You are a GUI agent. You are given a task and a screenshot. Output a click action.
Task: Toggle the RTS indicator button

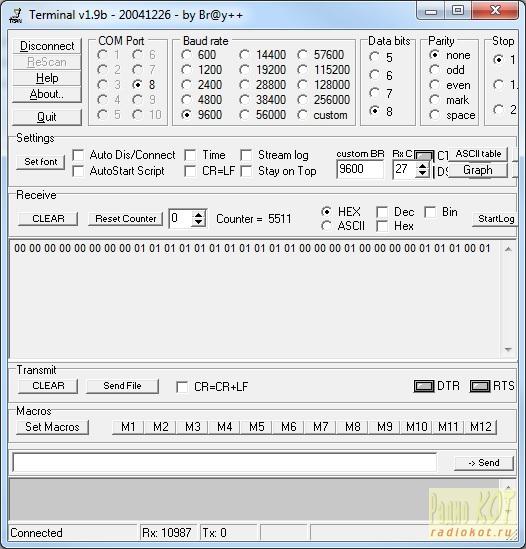point(480,386)
